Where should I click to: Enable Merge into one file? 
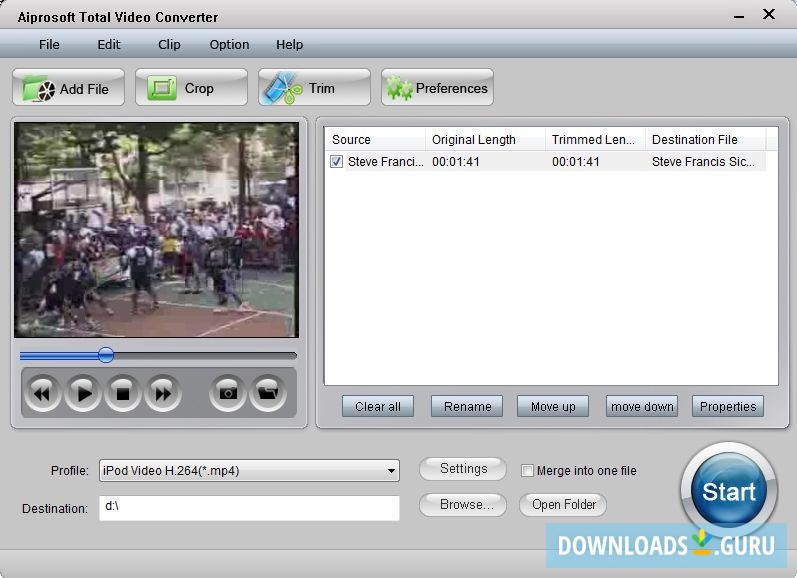[x=527, y=471]
